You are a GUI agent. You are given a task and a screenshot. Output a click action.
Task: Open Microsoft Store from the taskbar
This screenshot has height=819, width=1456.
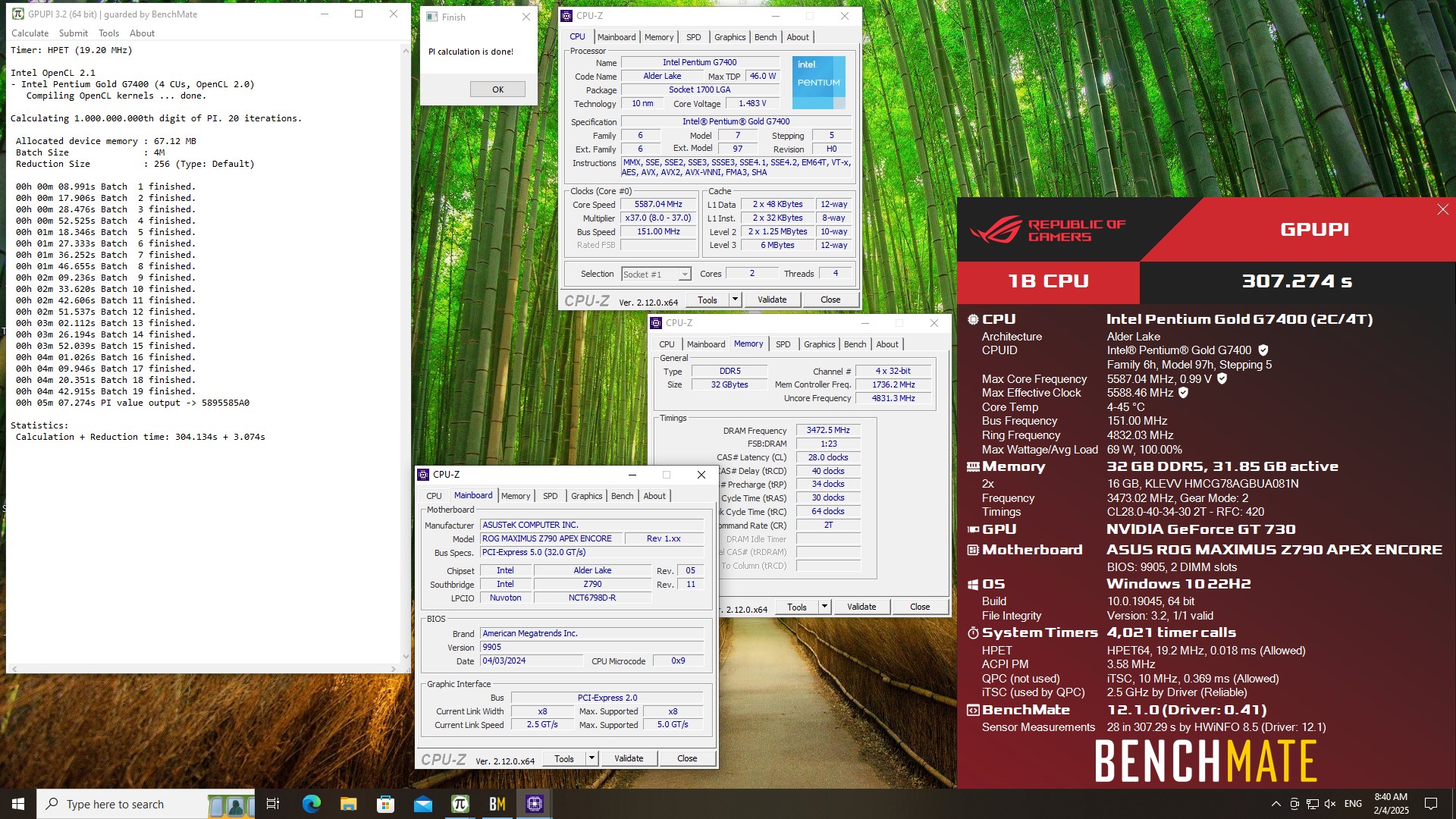tap(385, 804)
